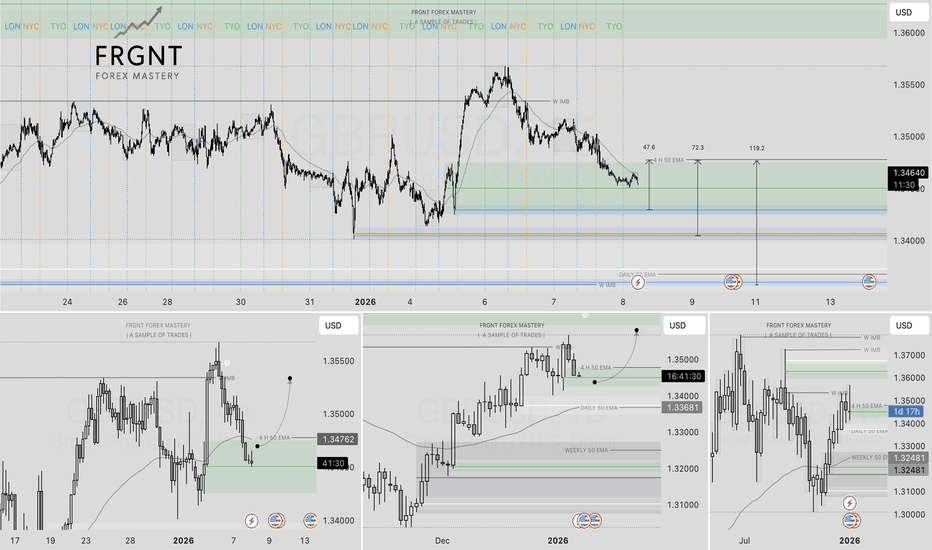The height and width of the screenshot is (550, 932).
Task: Click the lightning icon in bottom-left chart
Action: click(x=251, y=520)
